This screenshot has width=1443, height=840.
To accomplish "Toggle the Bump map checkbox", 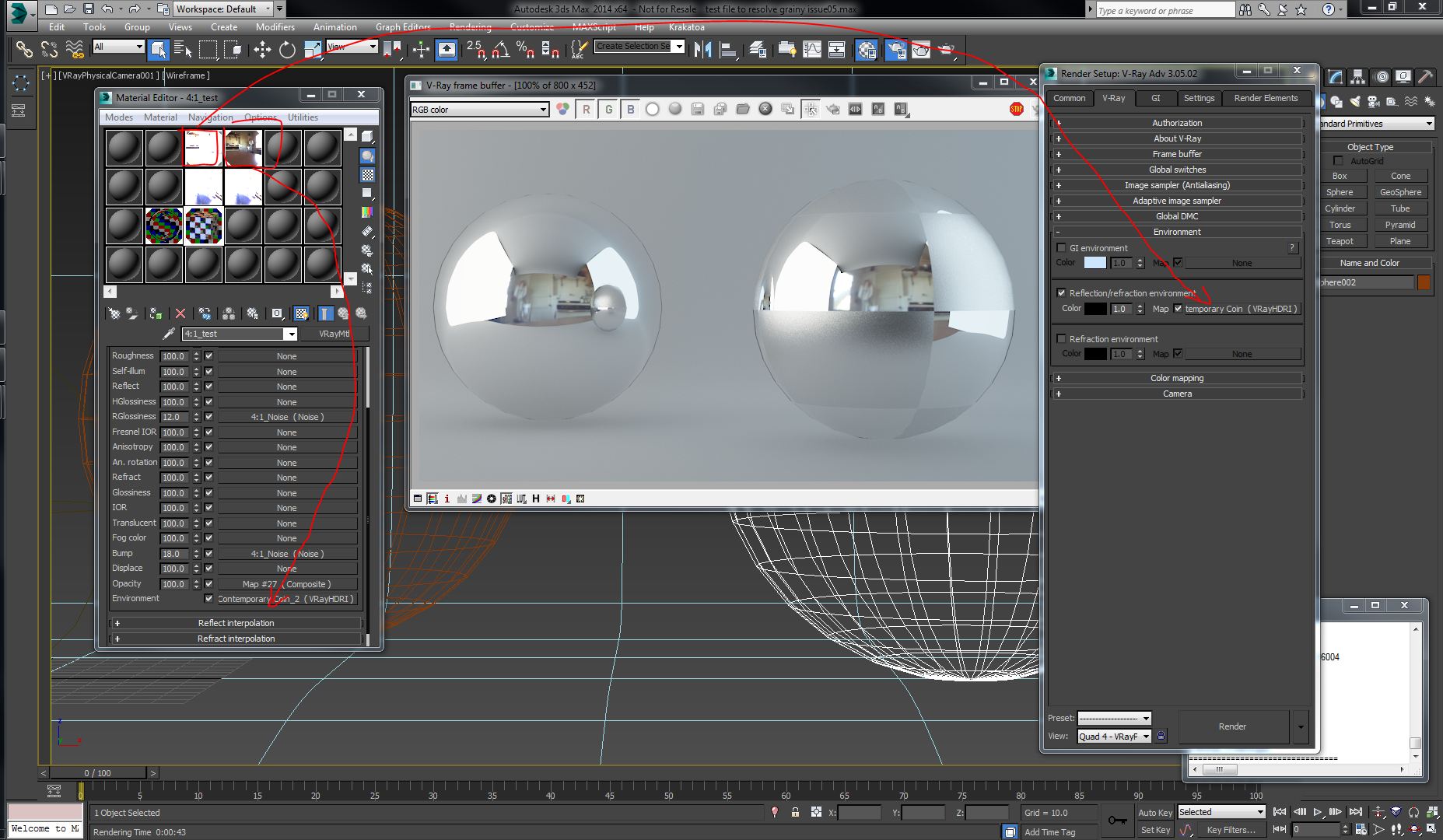I will pyautogui.click(x=208, y=554).
